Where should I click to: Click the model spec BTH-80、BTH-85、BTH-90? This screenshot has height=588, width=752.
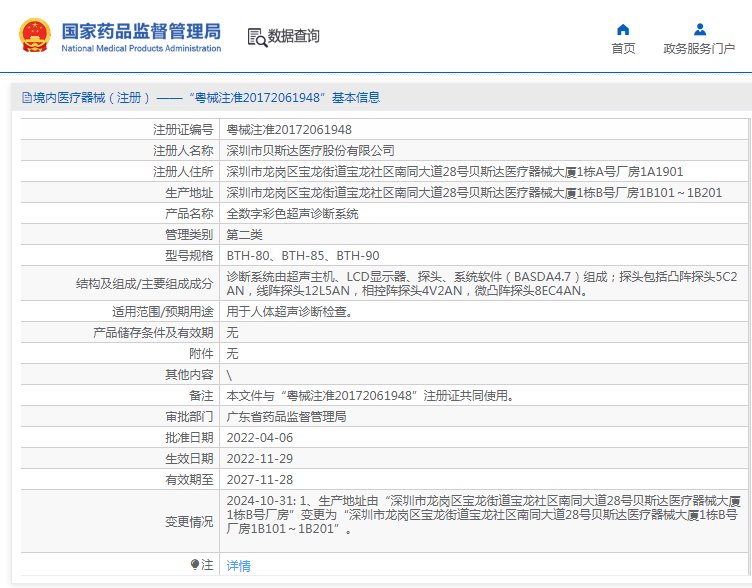[x=303, y=256]
